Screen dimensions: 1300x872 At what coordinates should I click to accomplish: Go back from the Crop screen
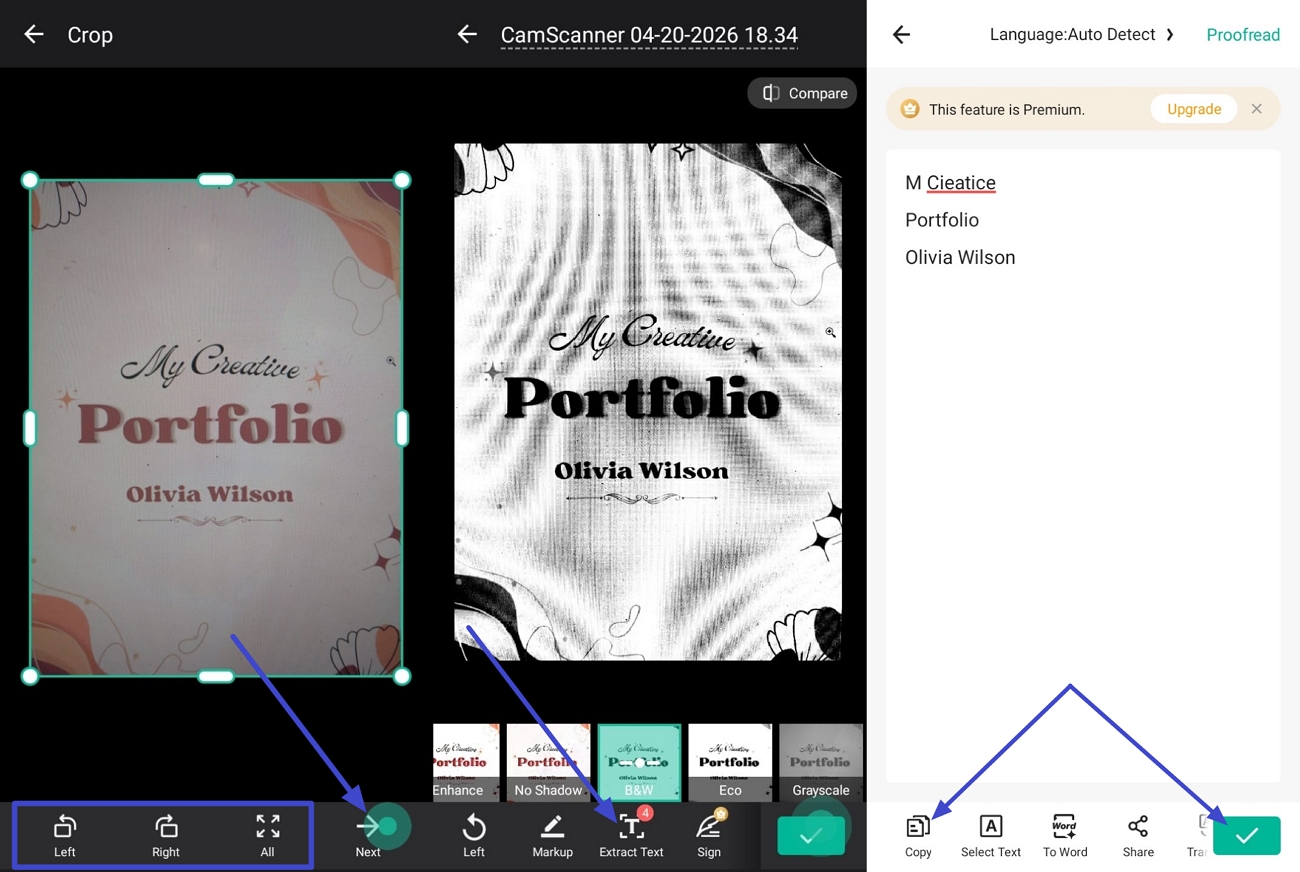[x=34, y=34]
